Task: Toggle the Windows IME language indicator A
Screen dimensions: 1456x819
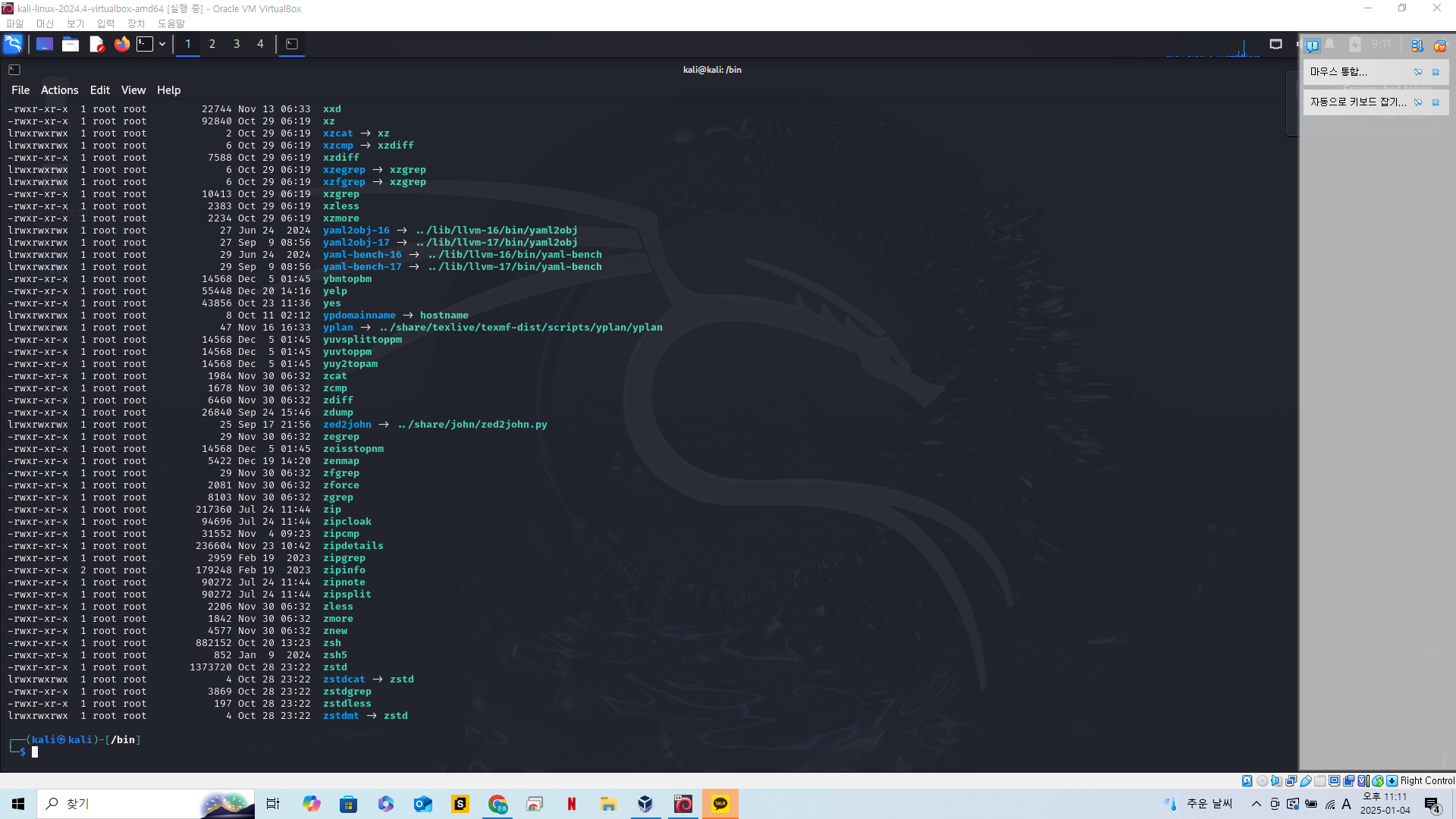Action: (1346, 804)
